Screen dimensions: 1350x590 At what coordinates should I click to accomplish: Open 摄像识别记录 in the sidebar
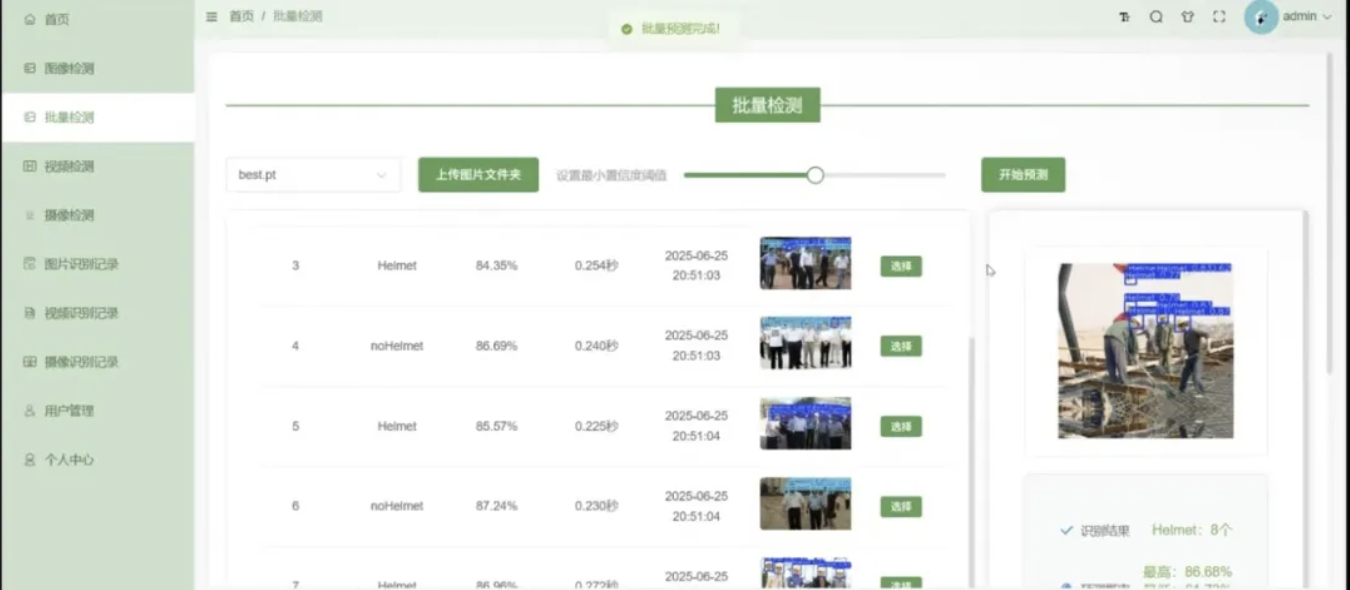click(x=97, y=362)
